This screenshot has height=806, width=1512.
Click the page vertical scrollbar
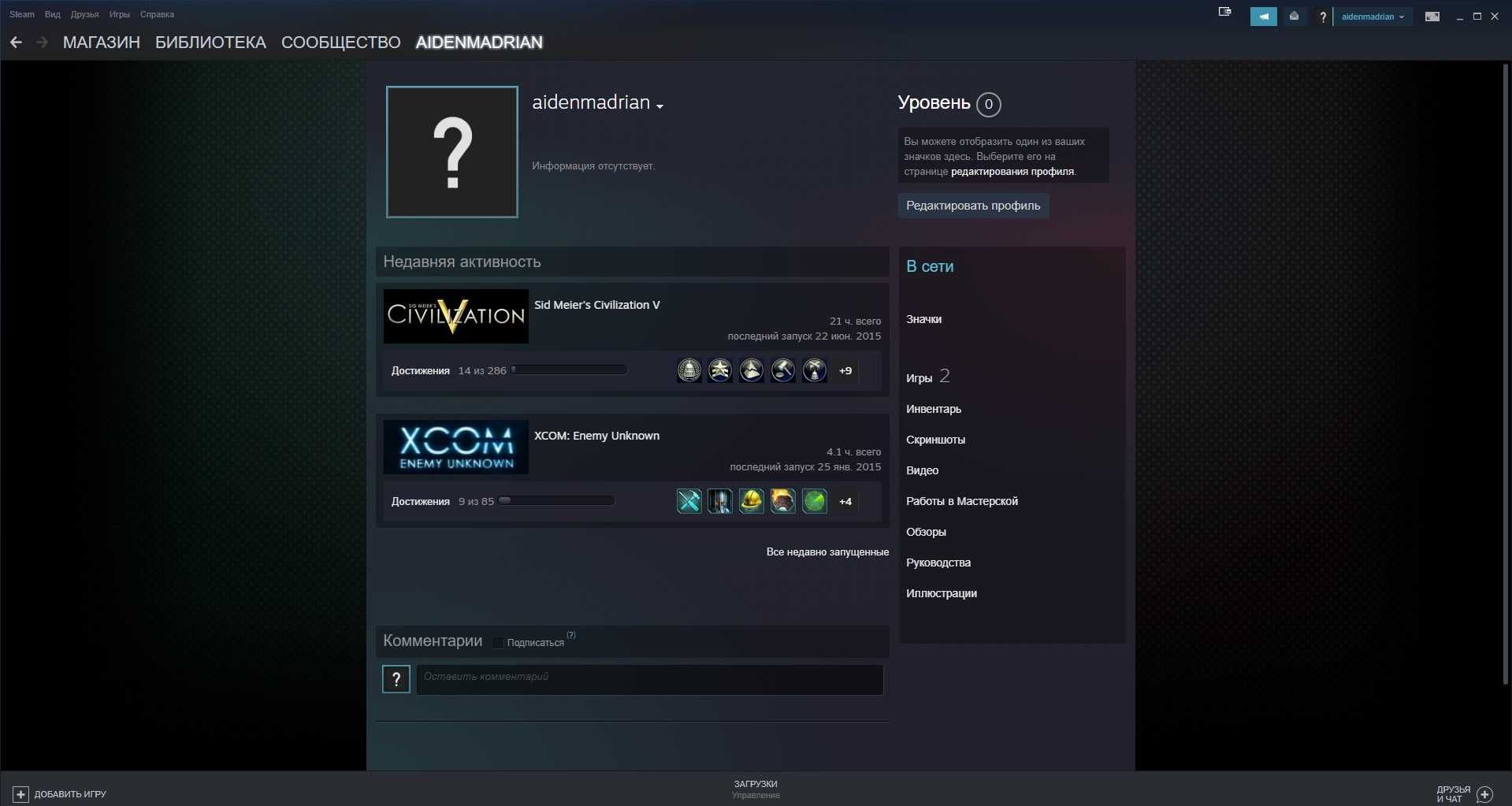tap(1505, 374)
